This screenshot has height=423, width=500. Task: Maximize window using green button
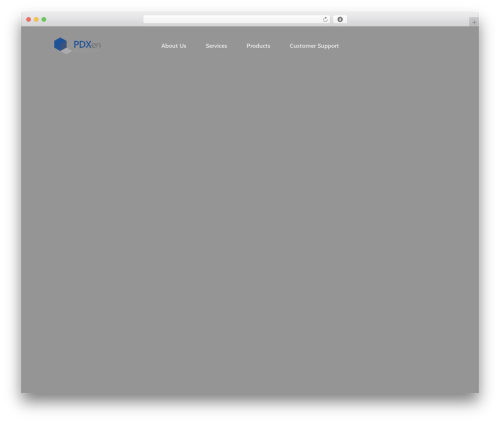pos(44,19)
